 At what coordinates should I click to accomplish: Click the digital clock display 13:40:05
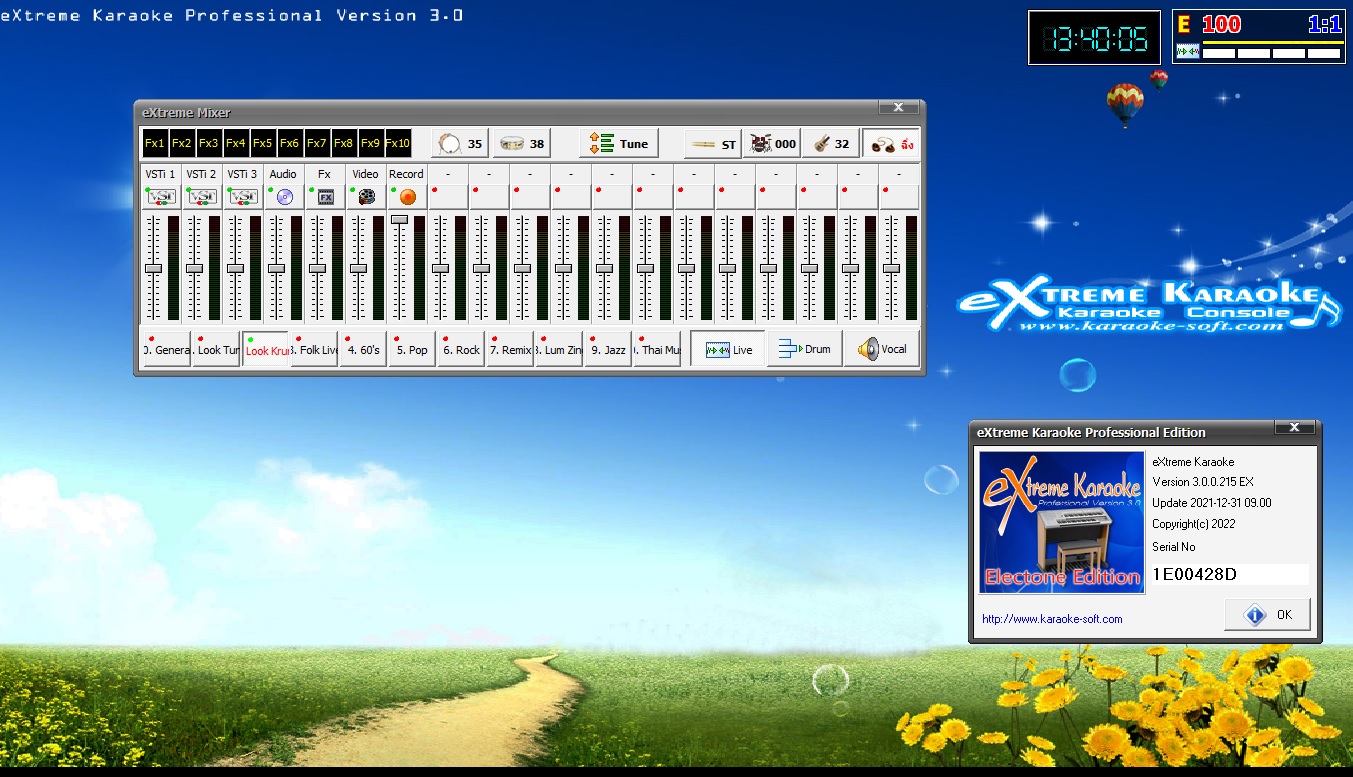coord(1095,38)
